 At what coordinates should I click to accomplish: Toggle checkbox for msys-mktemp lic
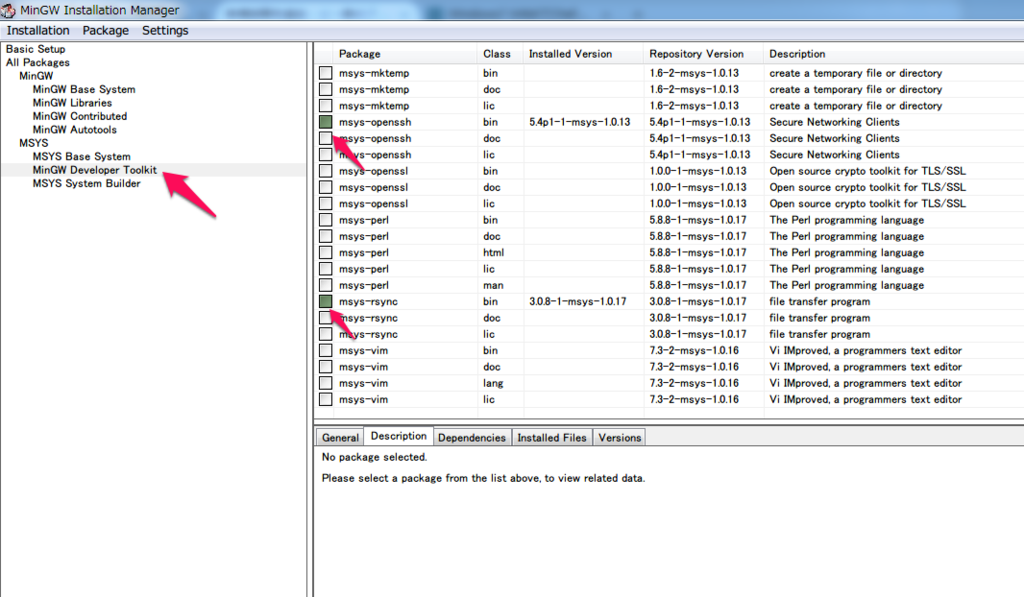click(x=325, y=106)
